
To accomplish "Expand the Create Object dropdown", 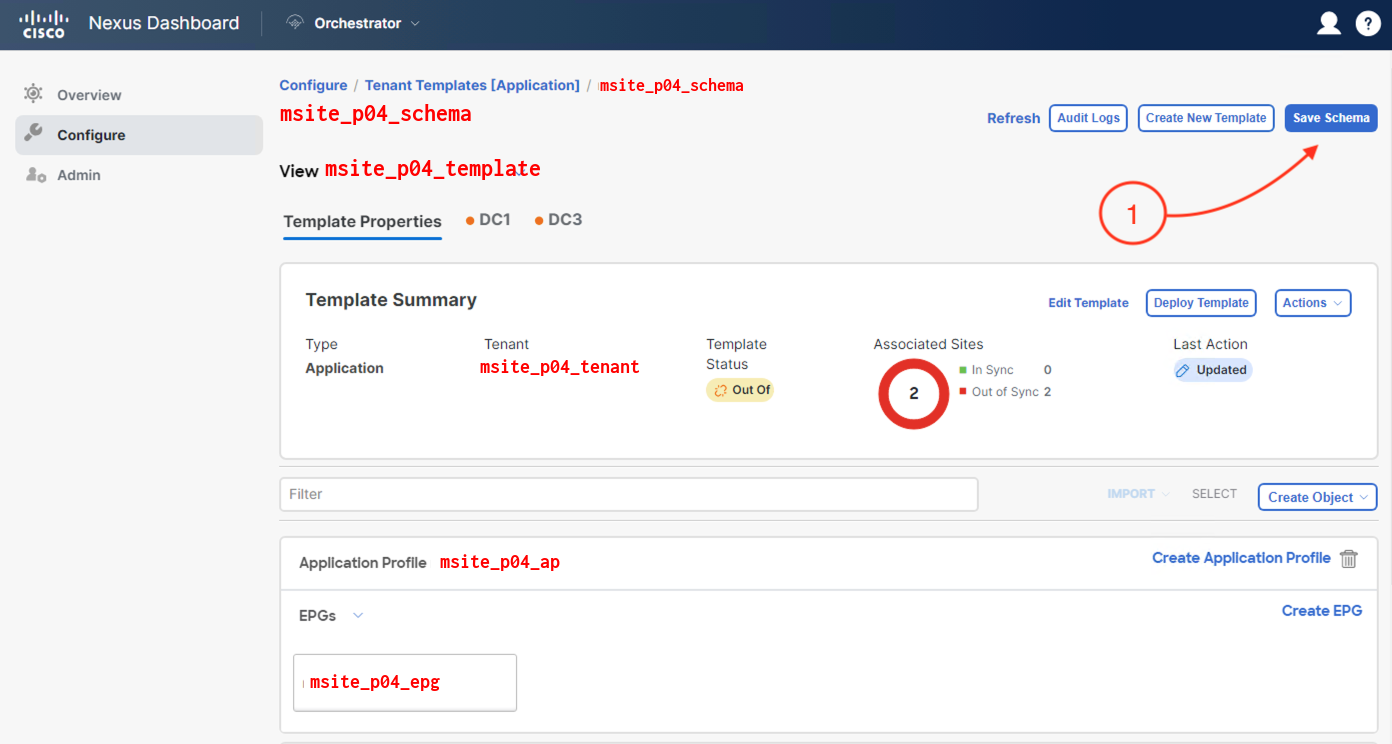I will [x=1317, y=497].
